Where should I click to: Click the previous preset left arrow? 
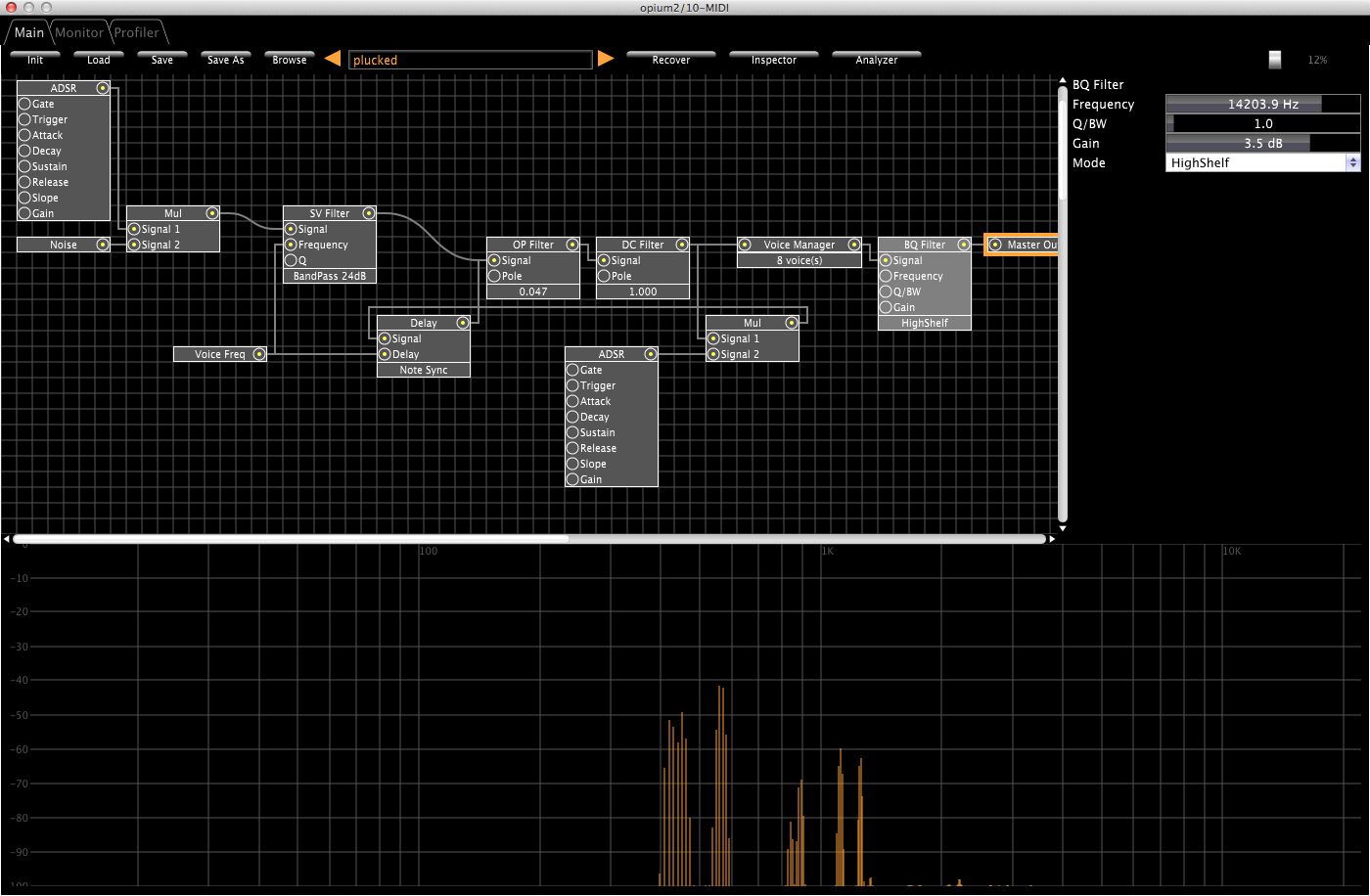pyautogui.click(x=333, y=59)
